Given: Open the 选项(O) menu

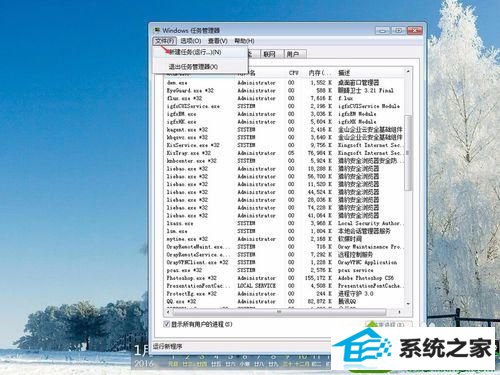Looking at the screenshot, I should click(x=191, y=41).
